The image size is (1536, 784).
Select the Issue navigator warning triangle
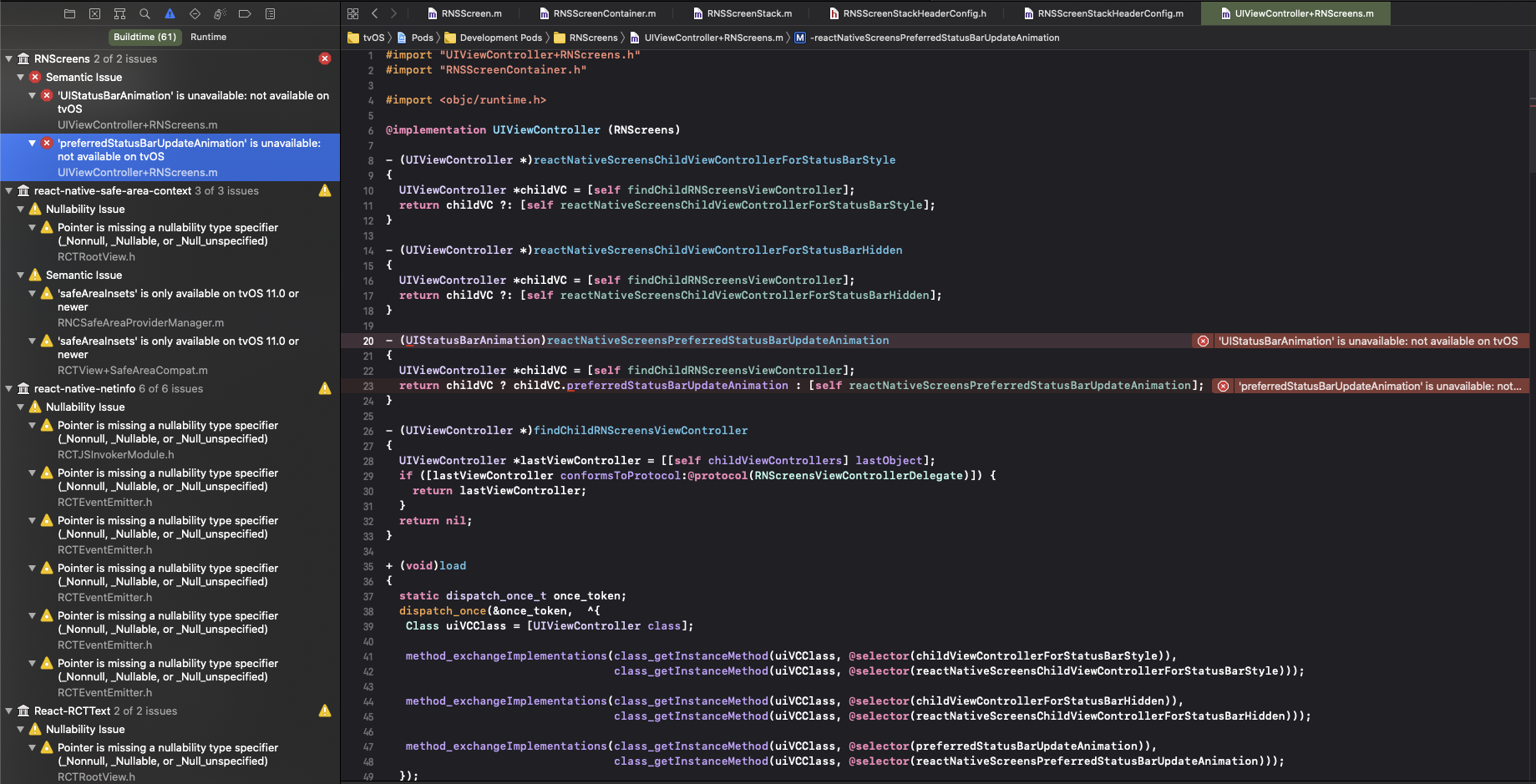(170, 13)
